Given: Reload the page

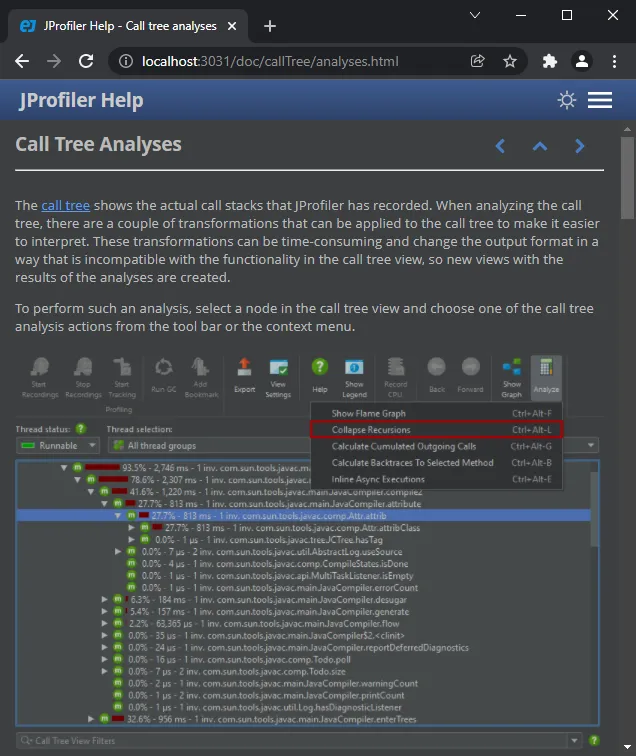Looking at the screenshot, I should pyautogui.click(x=86, y=61).
